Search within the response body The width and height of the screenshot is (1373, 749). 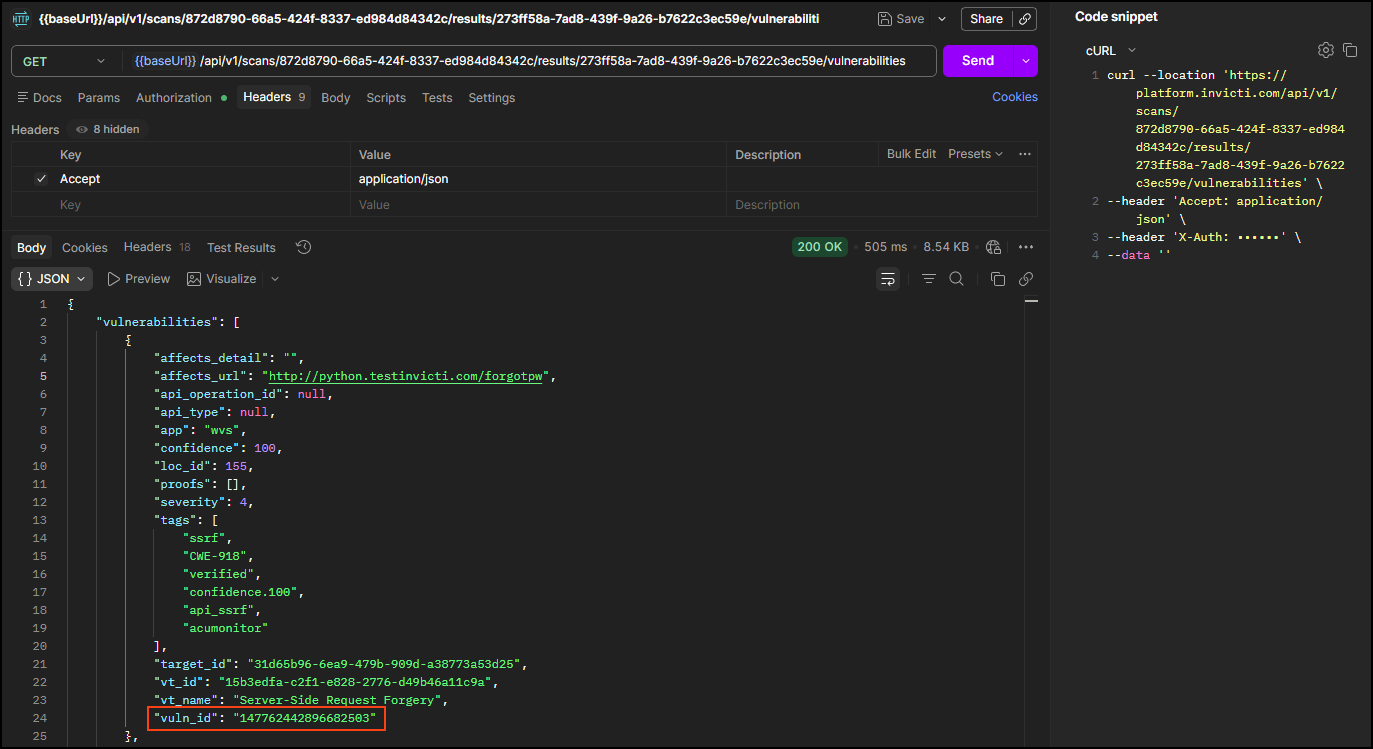click(x=956, y=279)
